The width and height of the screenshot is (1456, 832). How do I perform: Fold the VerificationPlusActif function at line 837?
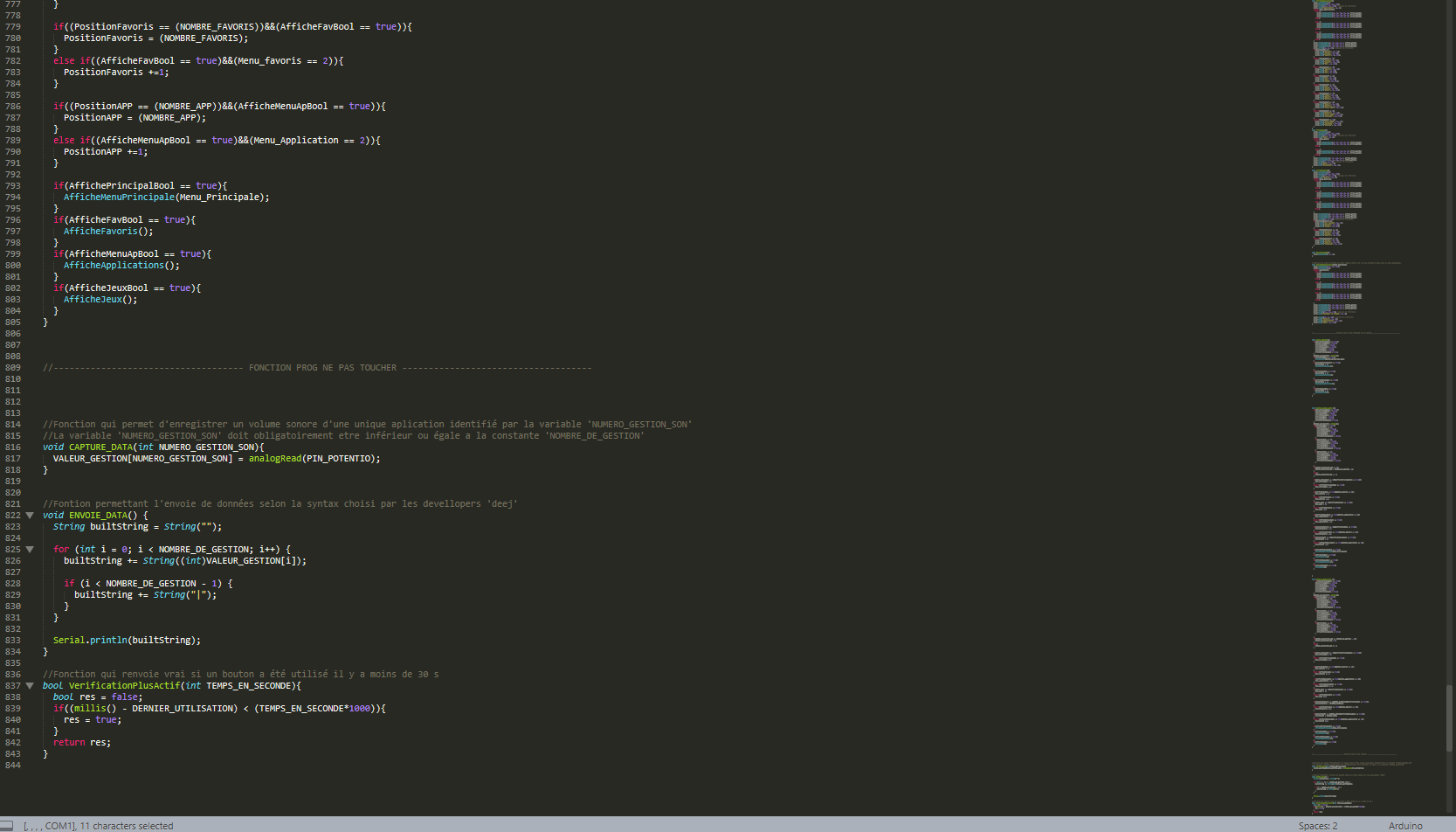30,686
